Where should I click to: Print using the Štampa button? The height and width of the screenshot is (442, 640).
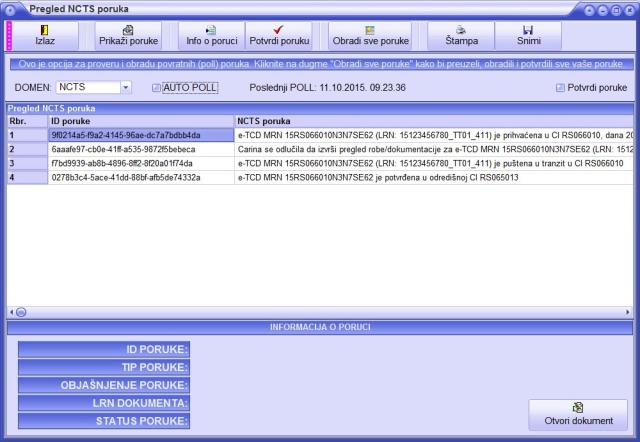pyautogui.click(x=461, y=36)
